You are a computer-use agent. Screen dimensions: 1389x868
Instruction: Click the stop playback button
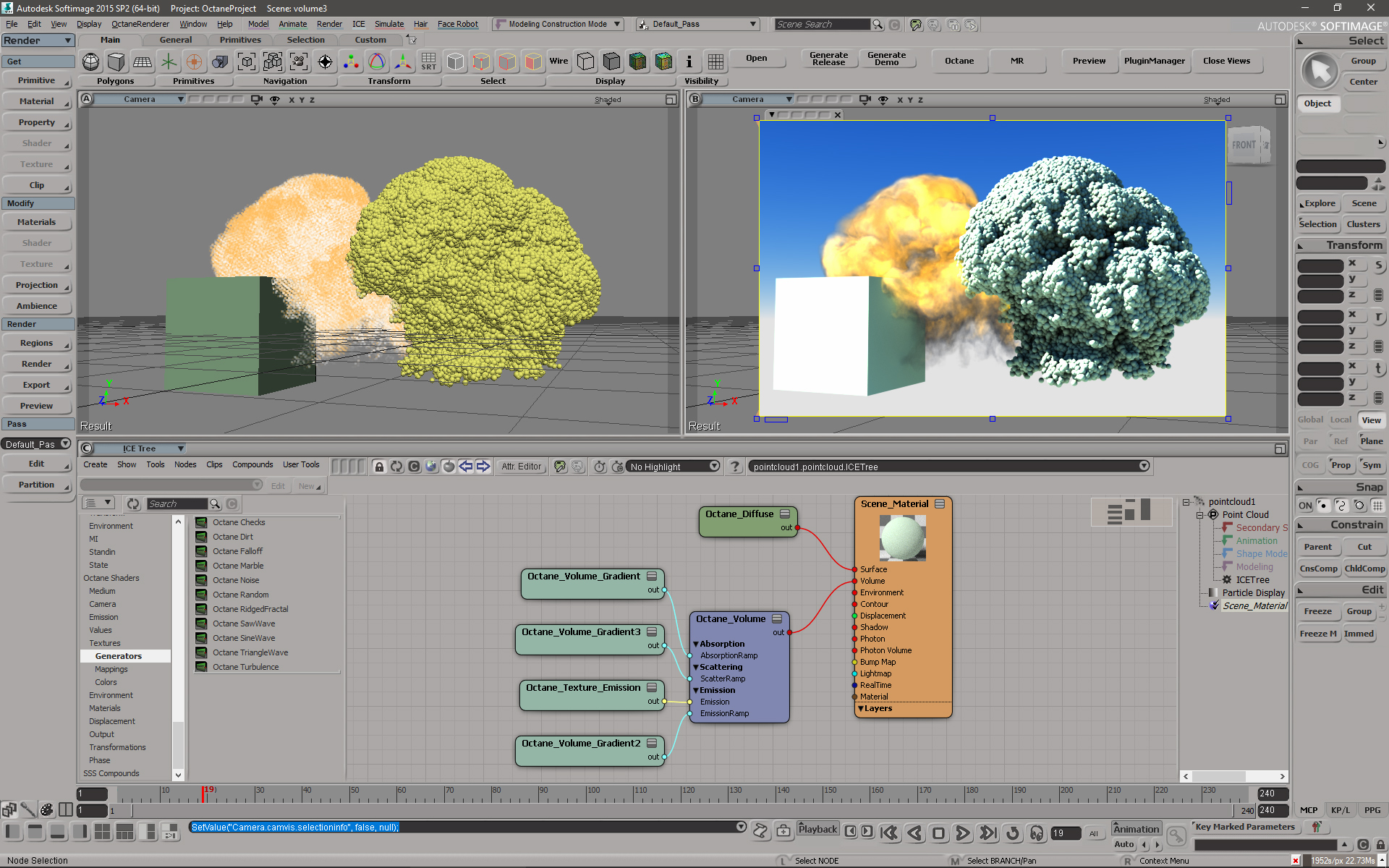[938, 833]
